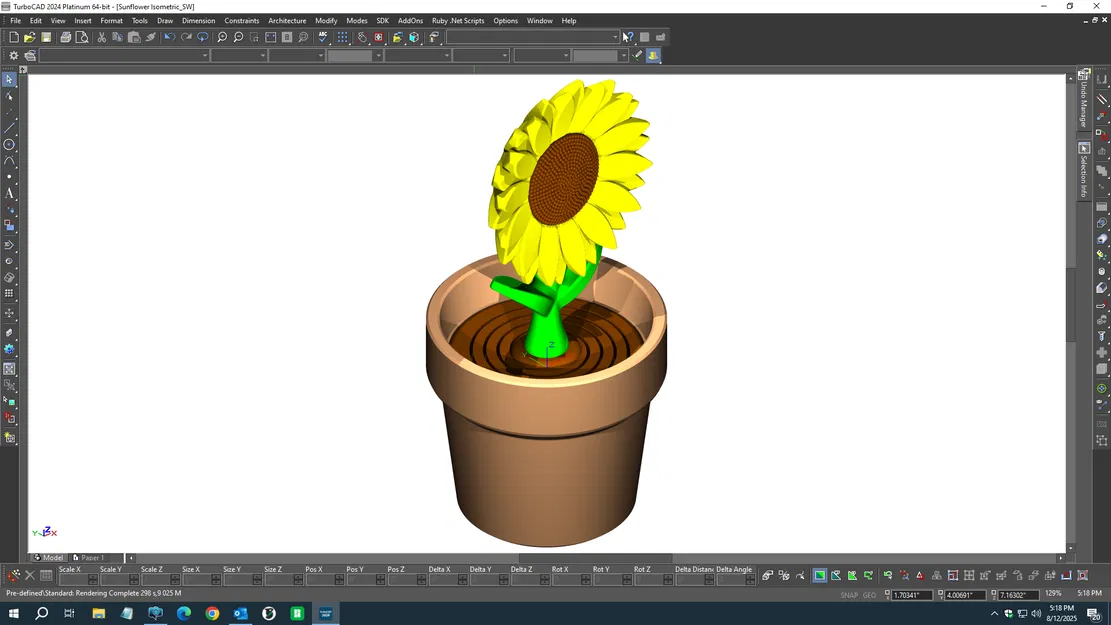Open the Modify menu
Screen dimensions: 1111x625
click(x=326, y=20)
